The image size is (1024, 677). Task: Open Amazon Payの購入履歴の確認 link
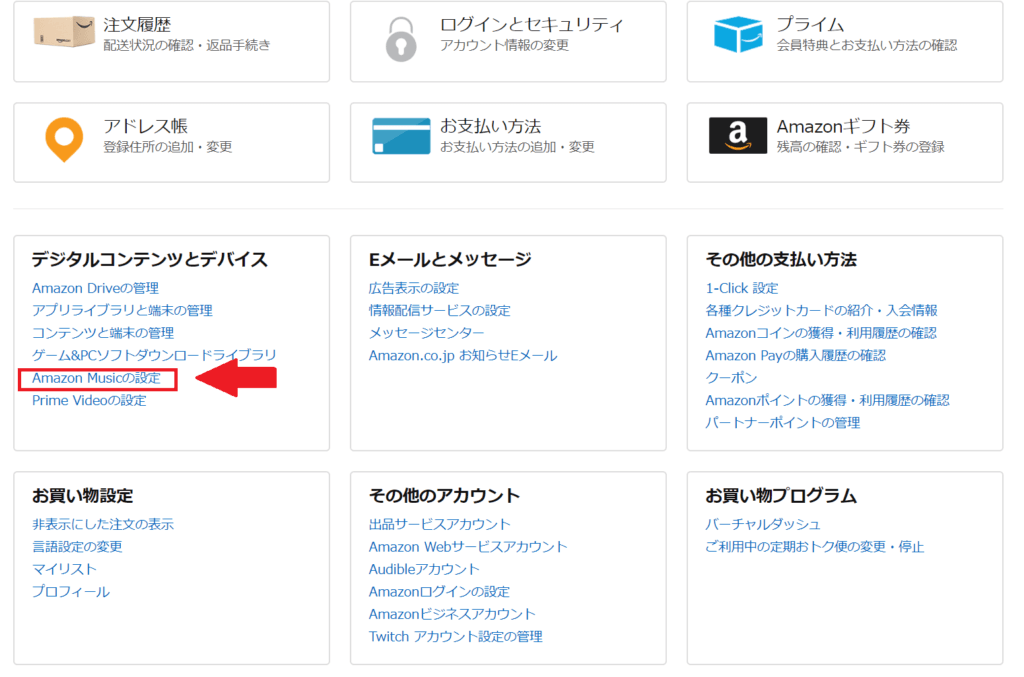click(x=795, y=355)
